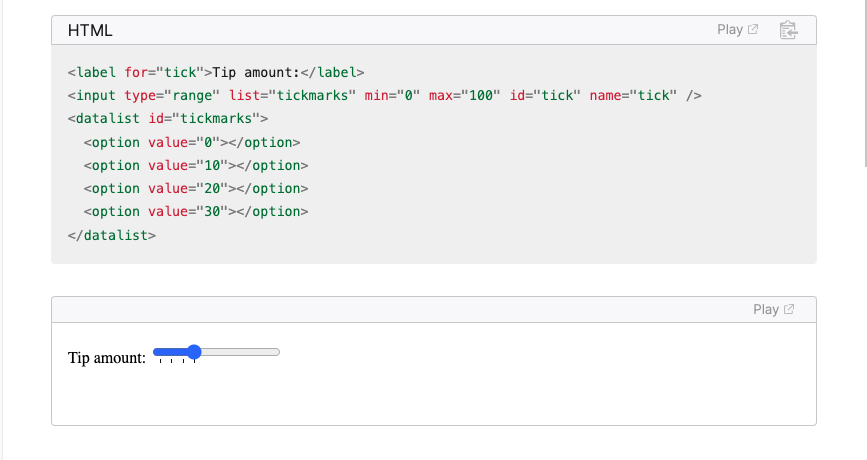Click the page's vertical scrollbar
This screenshot has width=867, height=460.
pos(865,83)
